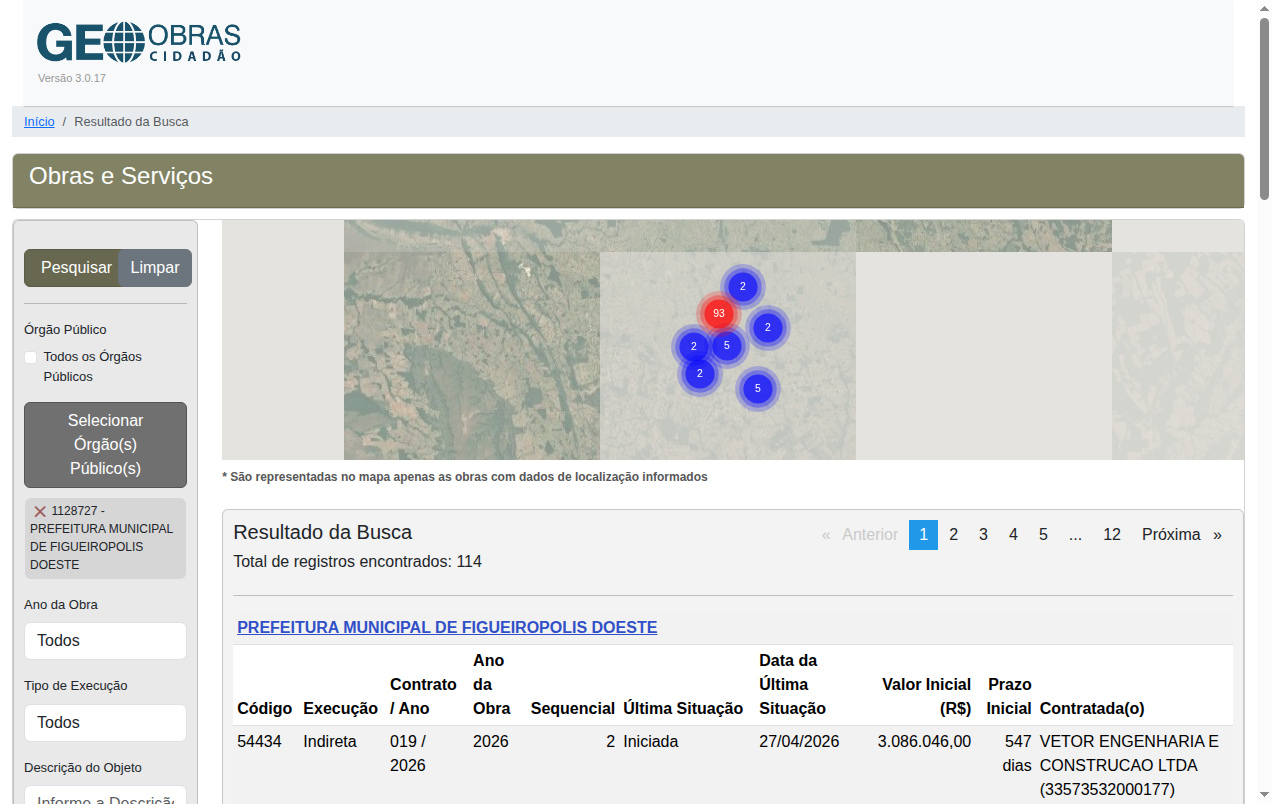This screenshot has width=1272, height=804.
Task: Go to results page 12
Action: tap(1112, 535)
